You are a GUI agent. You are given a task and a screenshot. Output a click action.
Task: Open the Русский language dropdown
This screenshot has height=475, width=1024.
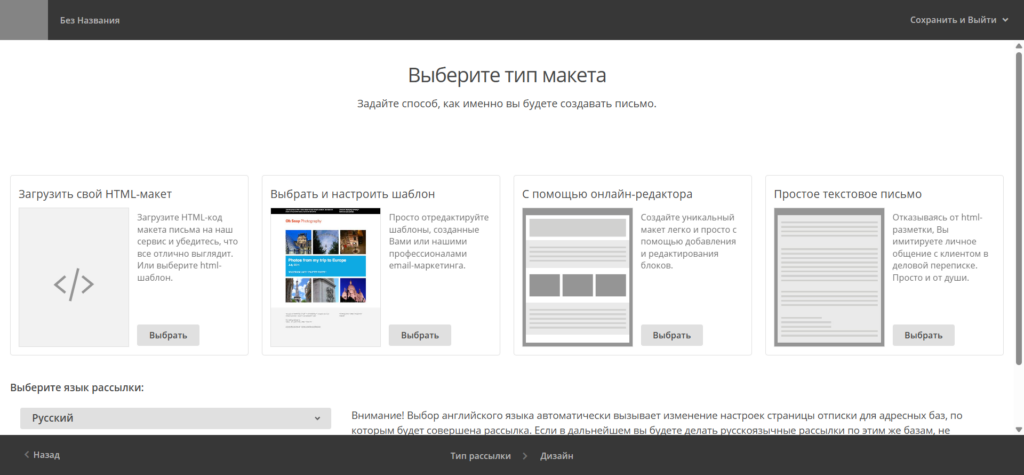coord(176,418)
